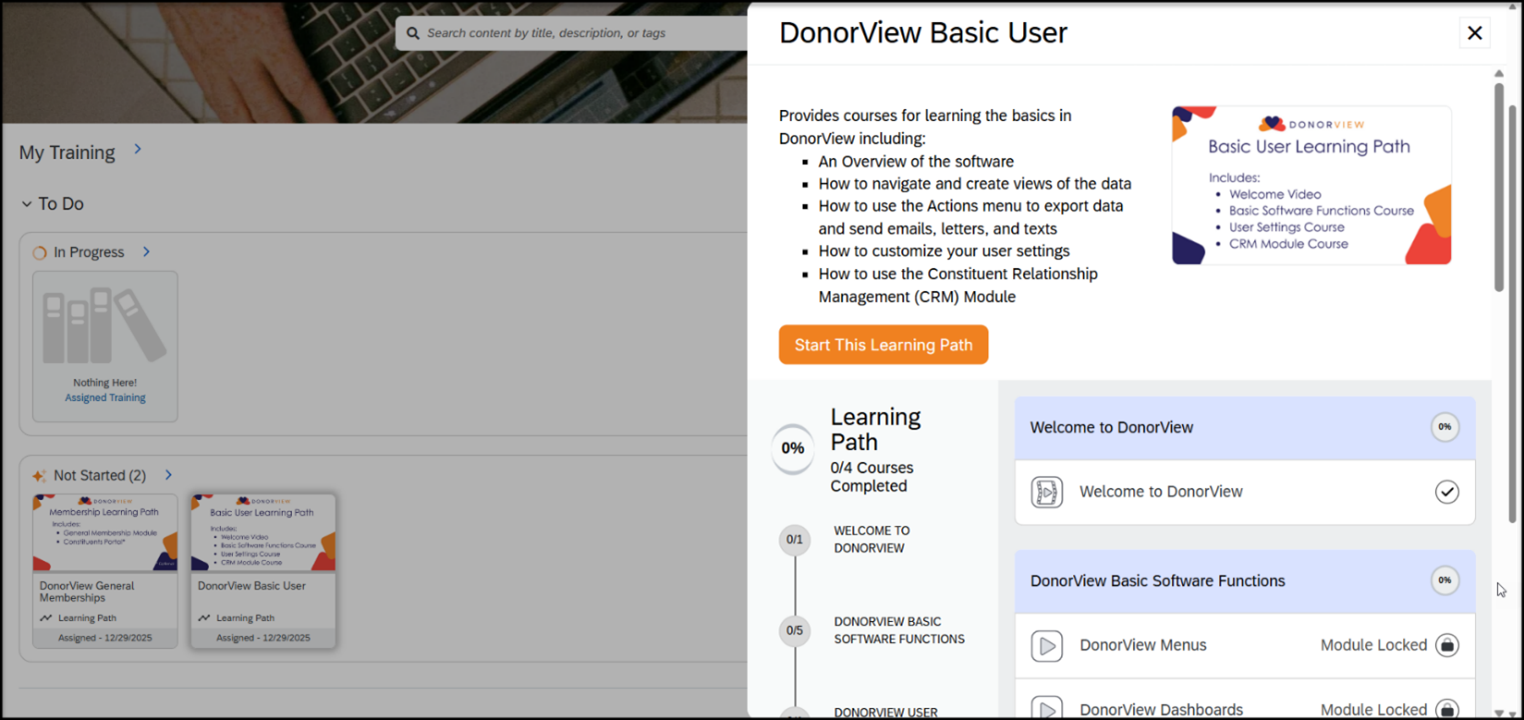Click lock icon beside DonorView Menus
This screenshot has width=1524, height=720.
[x=1446, y=645]
